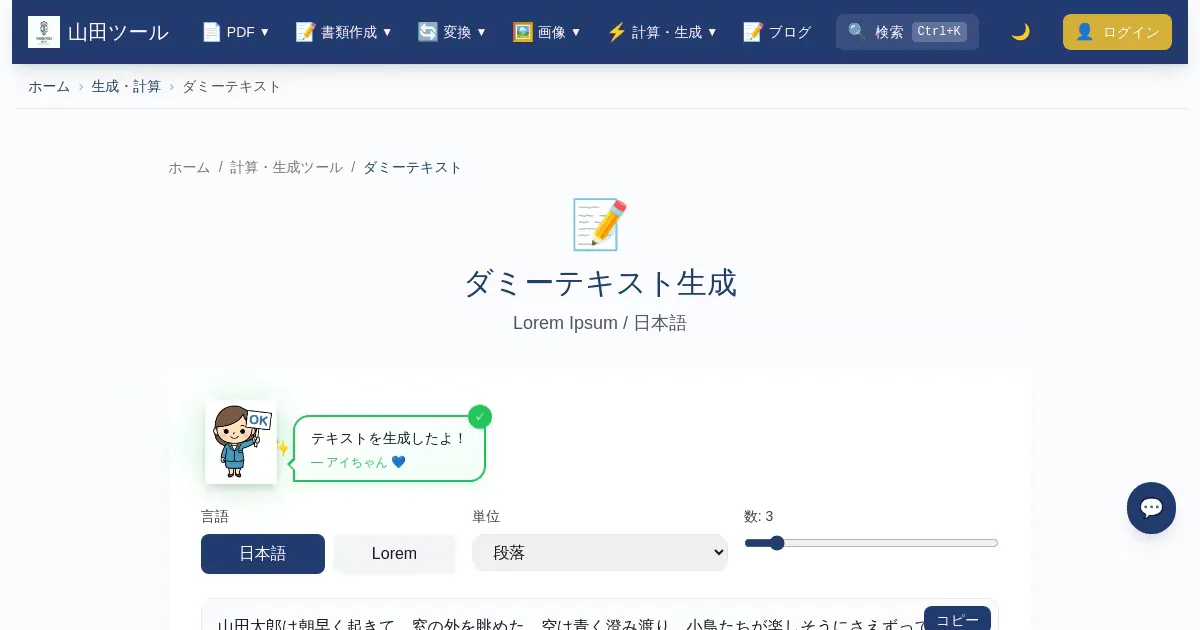Viewport: 1200px width, 630px height.
Task: Click the user icon in ログイン button
Action: point(1084,32)
